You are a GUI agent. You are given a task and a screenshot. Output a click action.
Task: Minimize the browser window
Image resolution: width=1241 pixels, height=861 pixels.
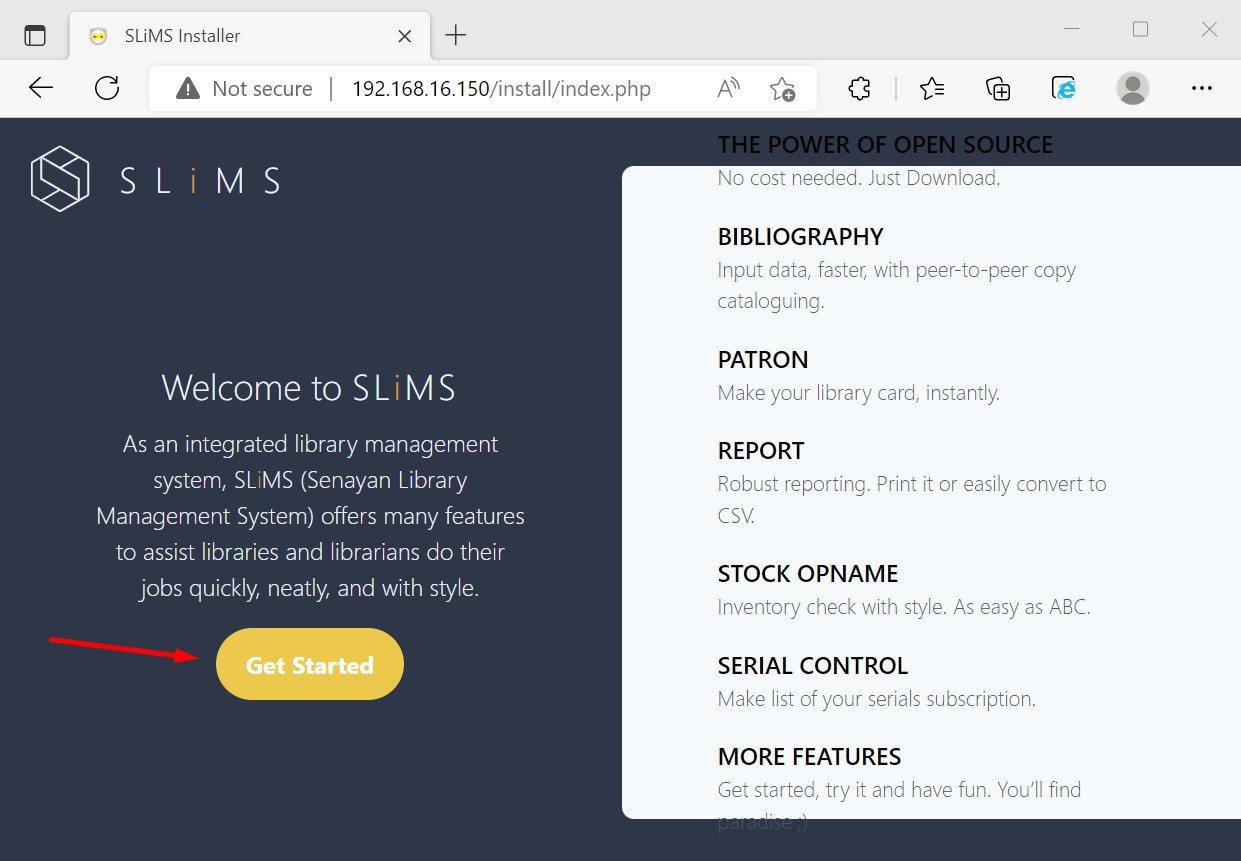point(1071,30)
